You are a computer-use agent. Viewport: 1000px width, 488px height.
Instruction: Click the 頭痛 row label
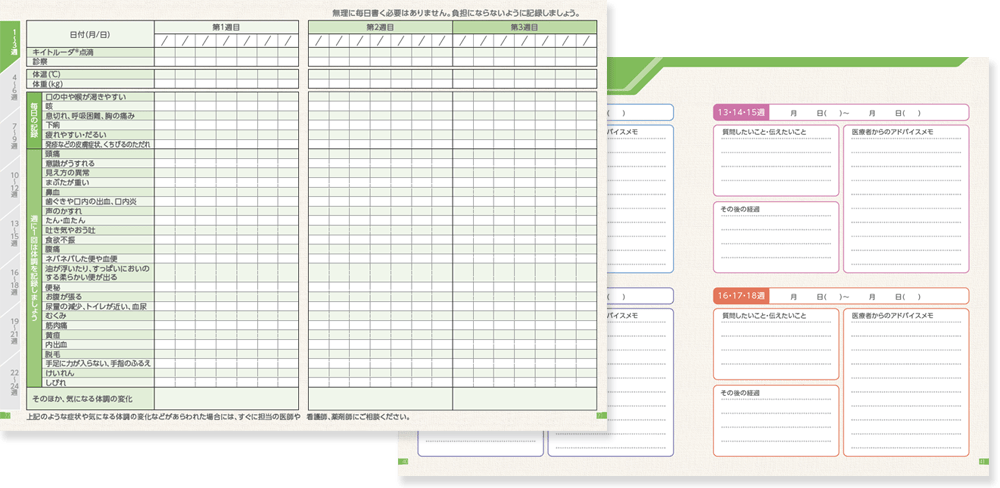point(98,154)
